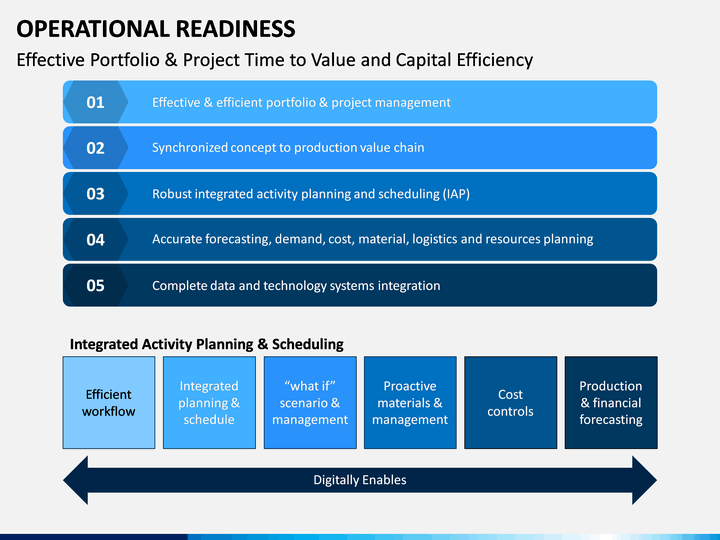Click the 'Proactive materials & management' box

[x=410, y=403]
